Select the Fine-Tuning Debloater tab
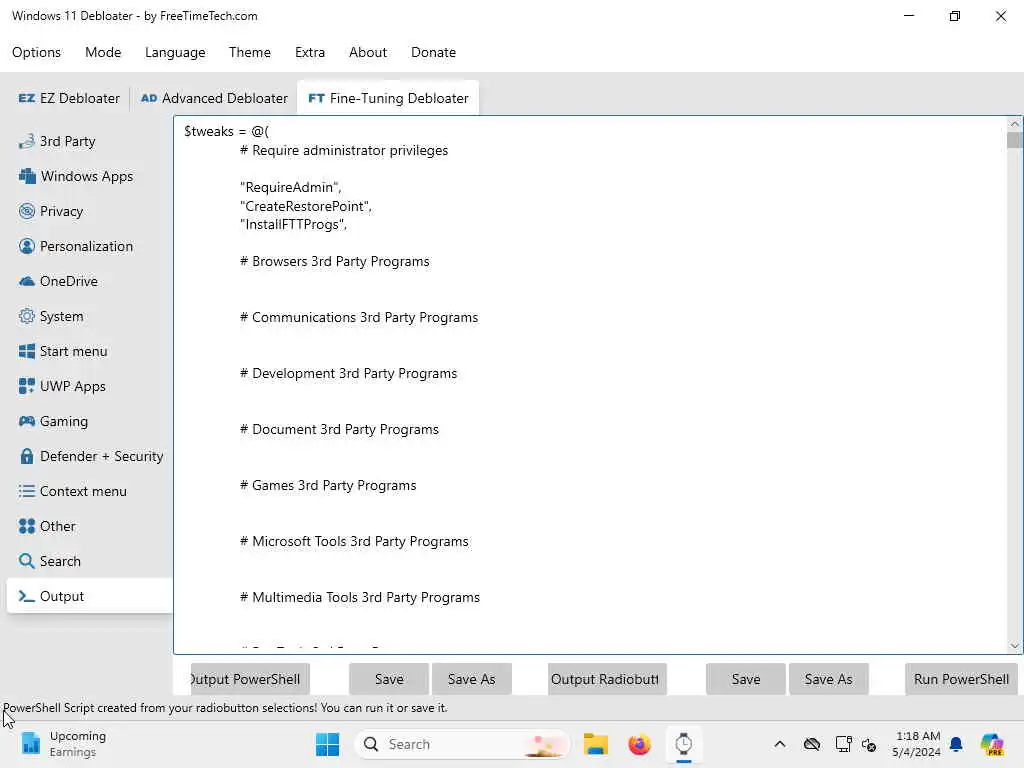Viewport: 1024px width, 768px height. (388, 98)
